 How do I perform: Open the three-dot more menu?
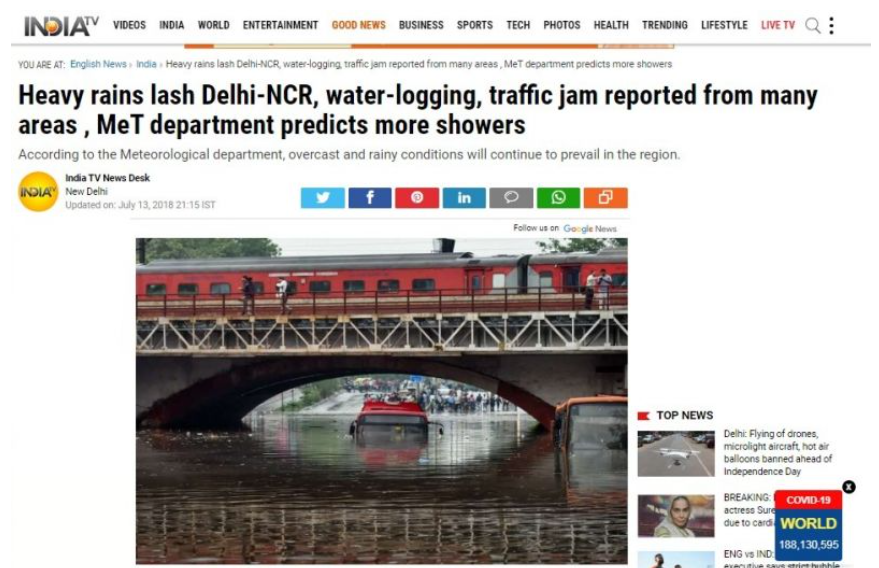pos(831,25)
